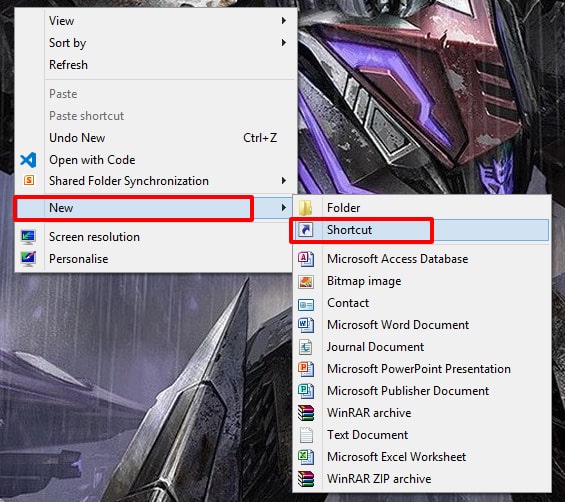Image resolution: width=565 pixels, height=502 pixels.
Task: Click the Shared Folder Synchronization orange icon
Action: (29, 180)
